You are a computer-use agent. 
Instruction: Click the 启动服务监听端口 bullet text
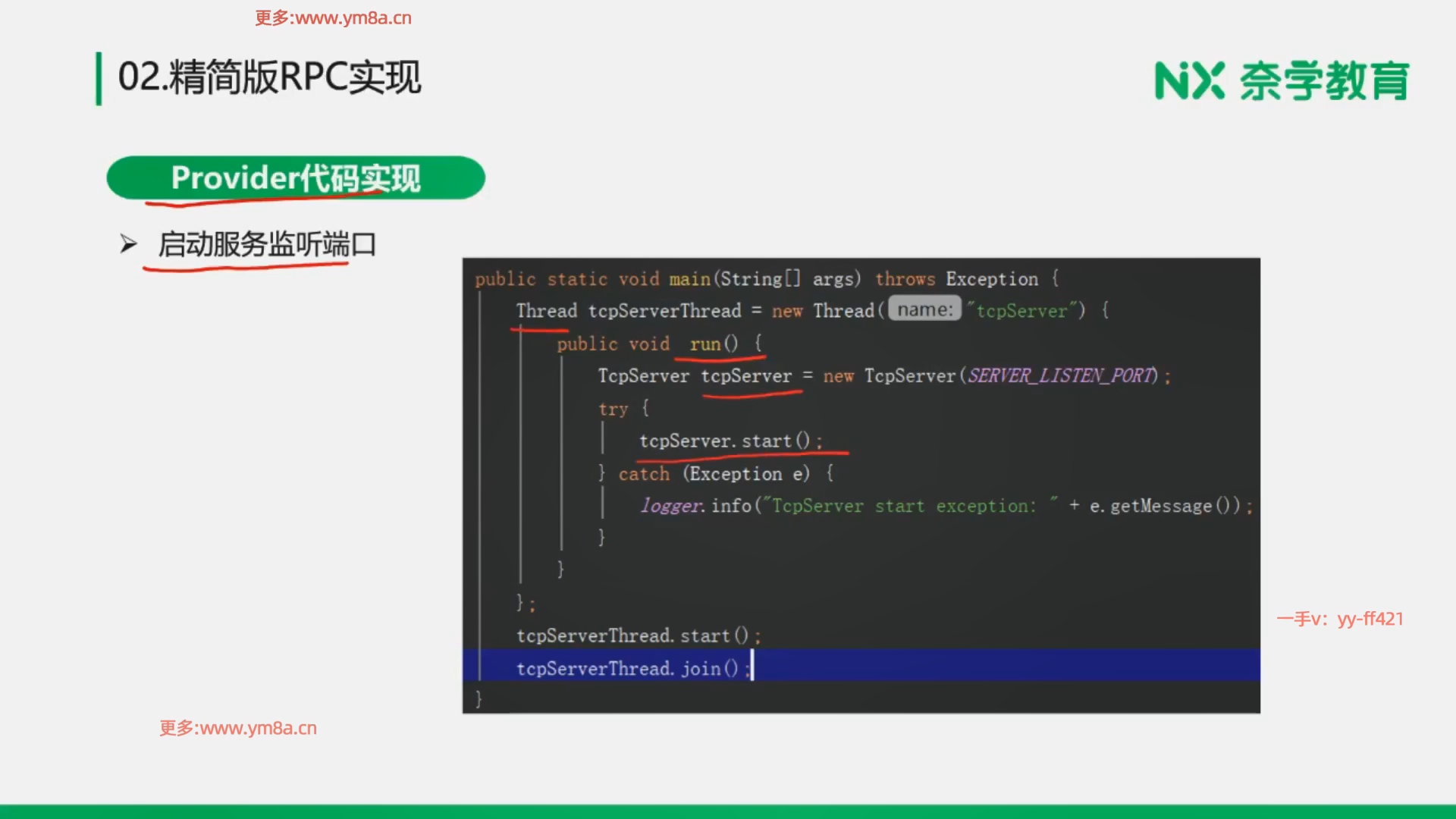[x=267, y=244]
